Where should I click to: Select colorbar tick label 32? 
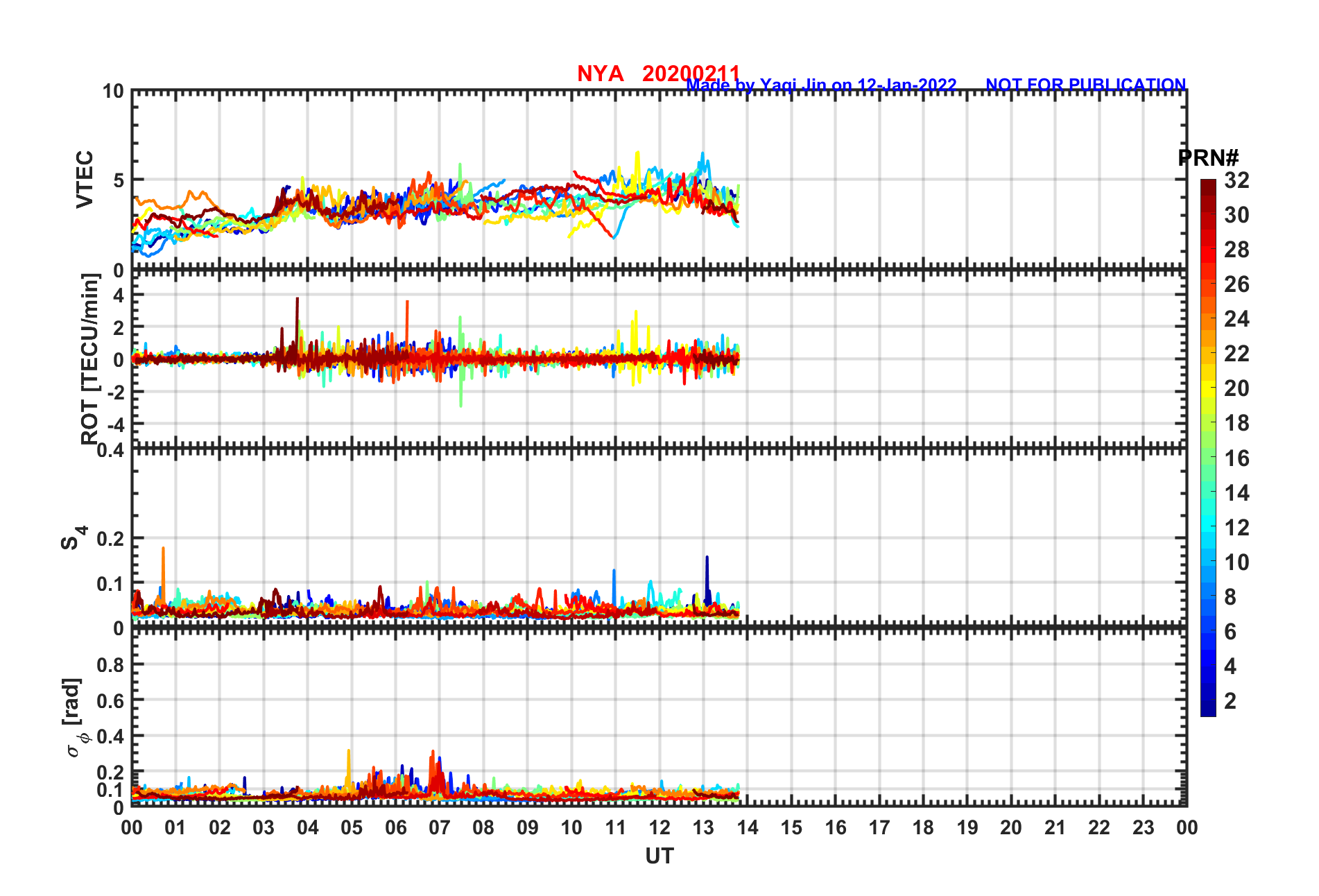tap(1236, 180)
